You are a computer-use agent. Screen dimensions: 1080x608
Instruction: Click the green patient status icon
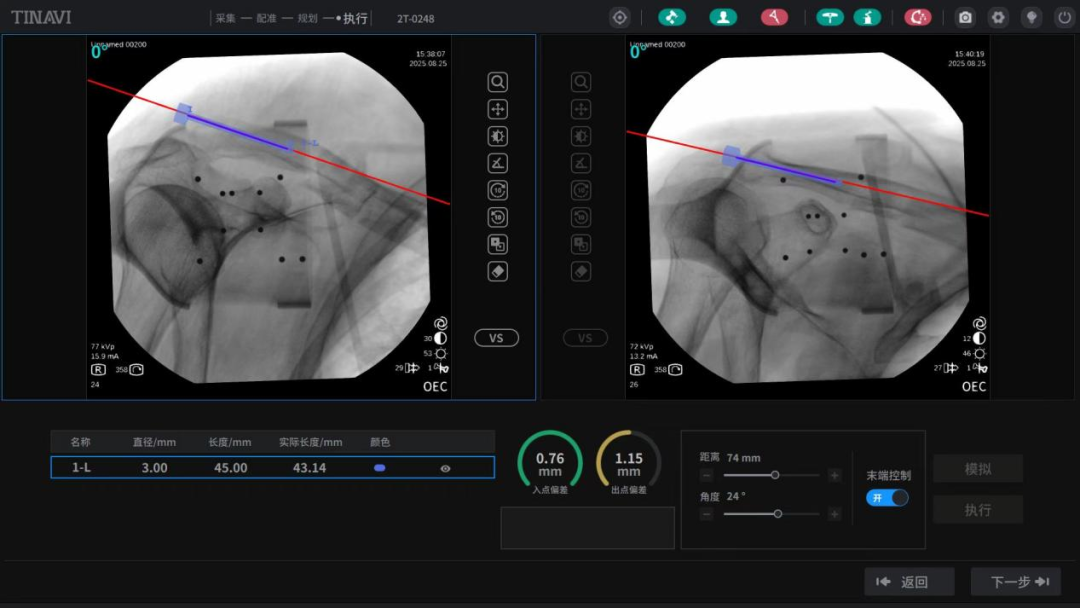point(723,17)
